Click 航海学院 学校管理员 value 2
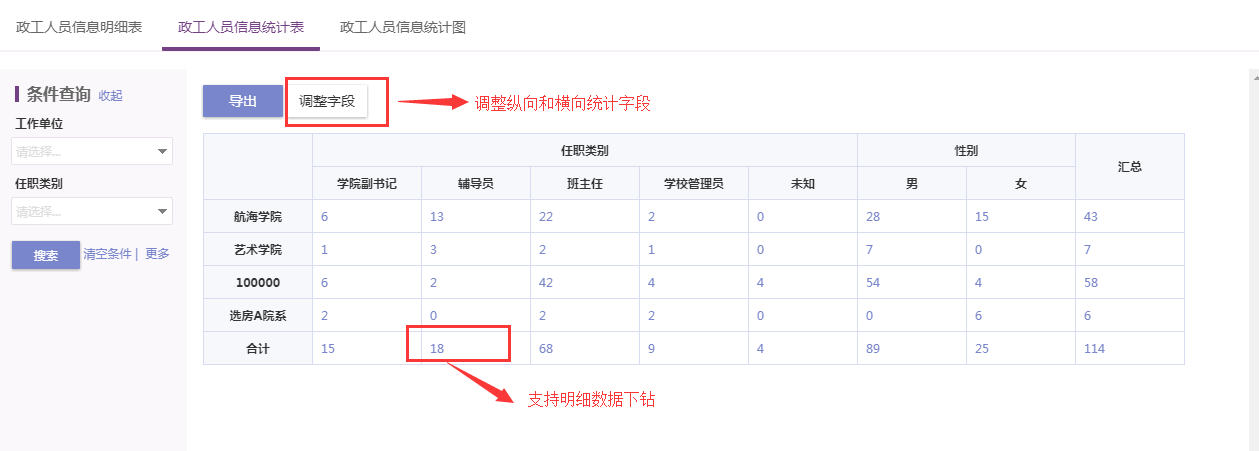The width and height of the screenshot is (1259, 451). [651, 217]
